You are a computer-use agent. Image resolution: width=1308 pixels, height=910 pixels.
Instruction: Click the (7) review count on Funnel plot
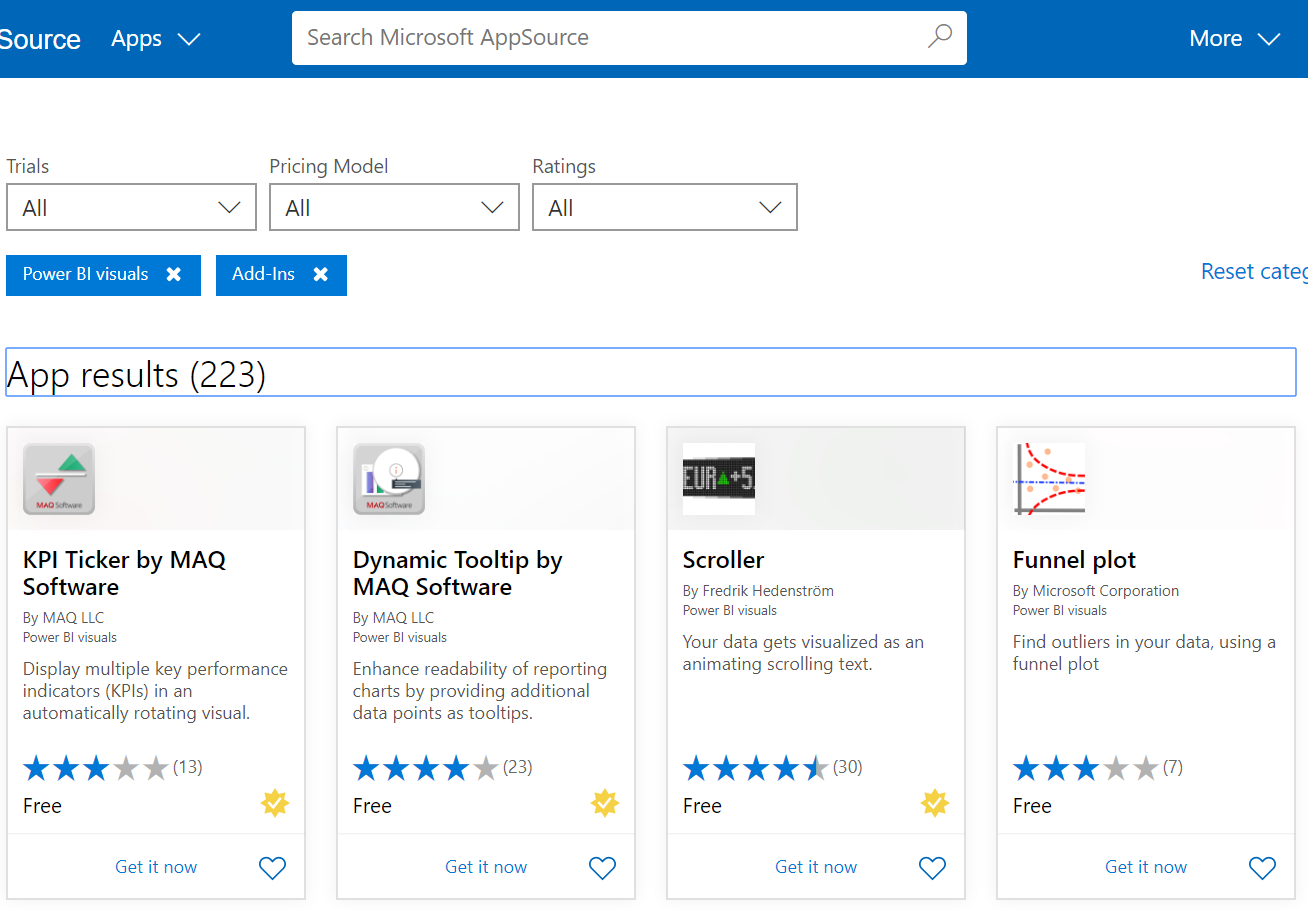tap(1173, 767)
